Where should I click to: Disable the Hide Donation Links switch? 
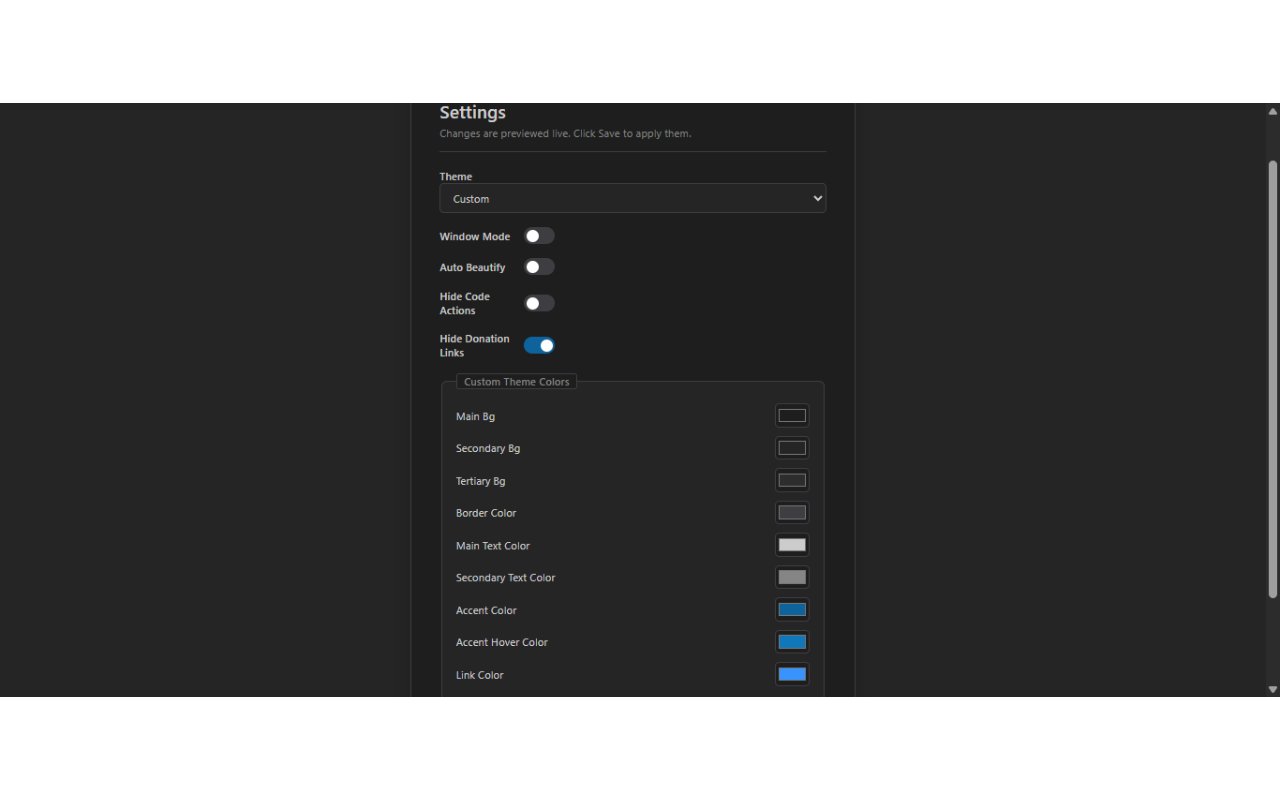tap(539, 345)
